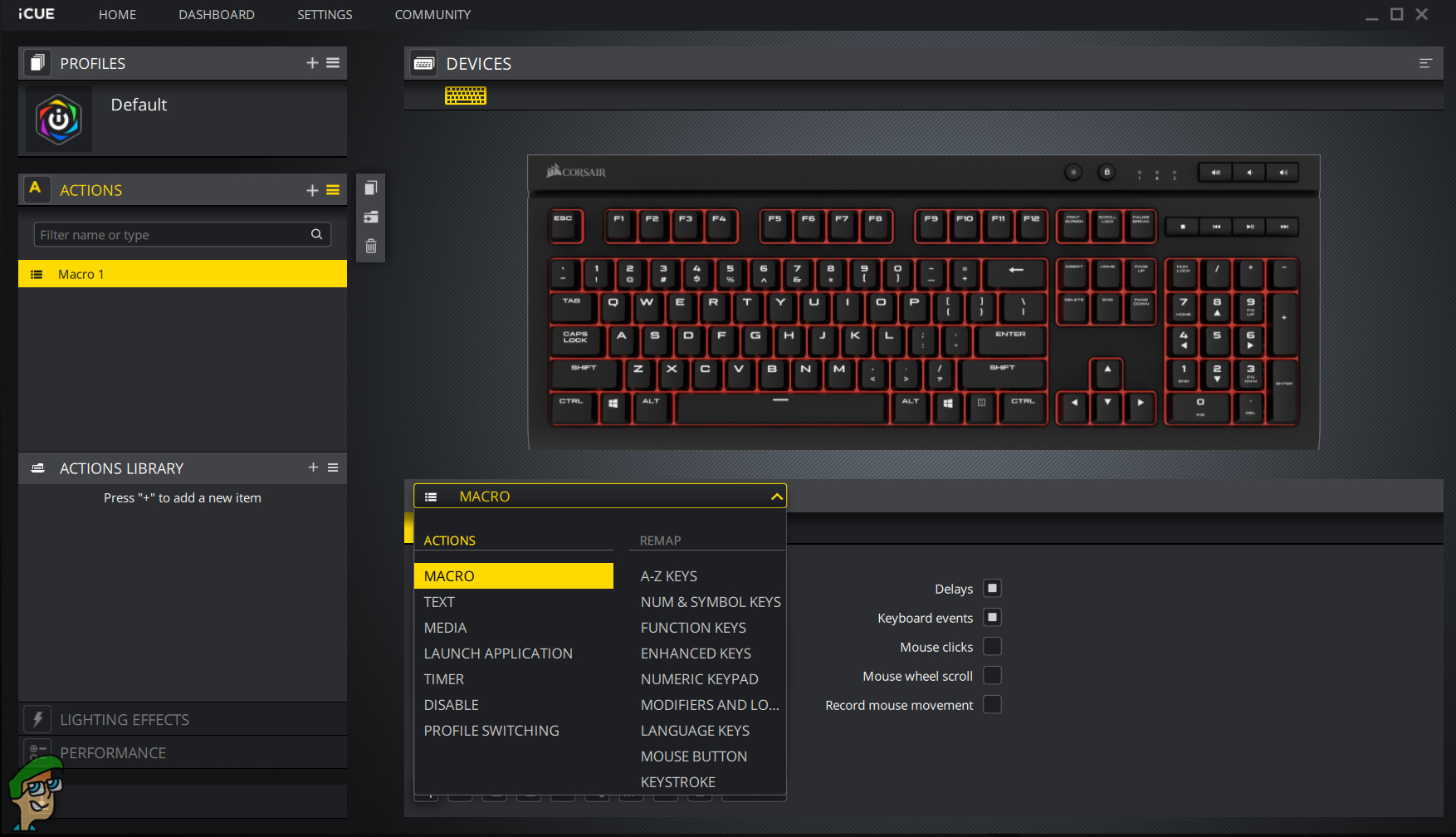Screen dimensions: 1456x837
Task: Click the keyboard stop media key
Action: (1183, 227)
